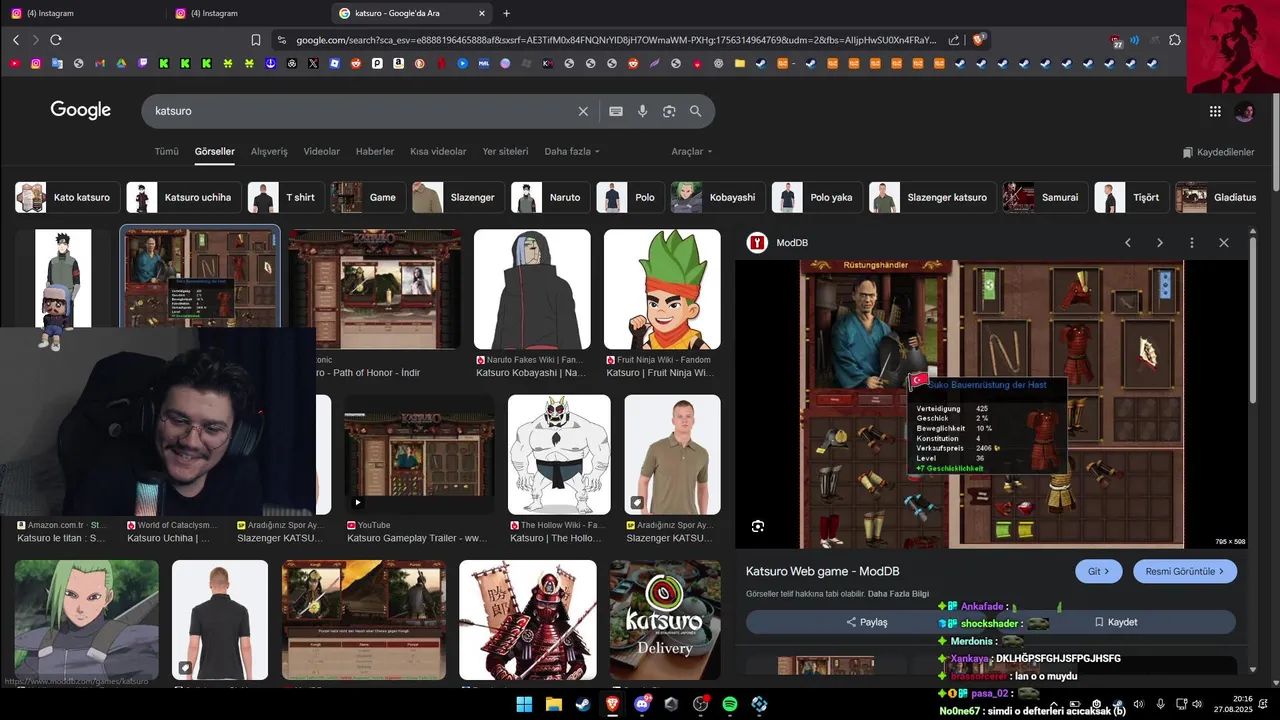Screen dimensions: 1280x720
Task: Select 'Slazenger' filter chip
Action: (459, 197)
